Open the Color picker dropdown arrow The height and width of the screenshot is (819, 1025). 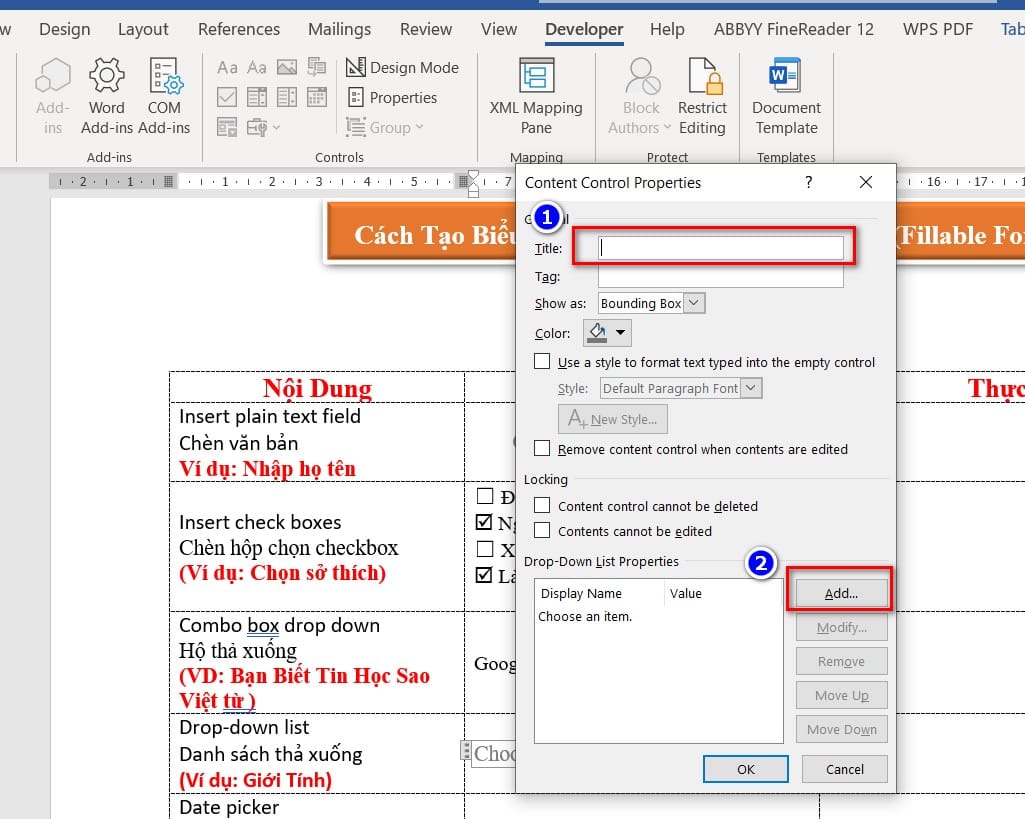[620, 333]
